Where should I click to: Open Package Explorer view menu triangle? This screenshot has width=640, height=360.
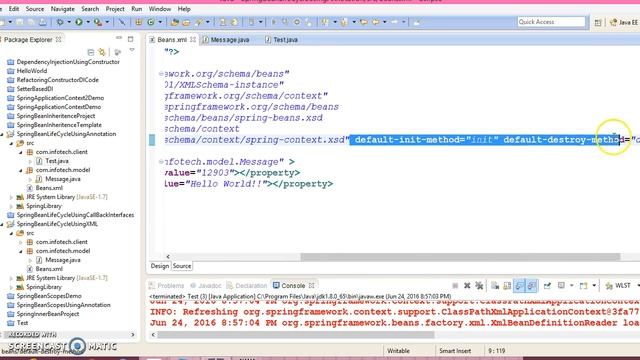coord(132,50)
